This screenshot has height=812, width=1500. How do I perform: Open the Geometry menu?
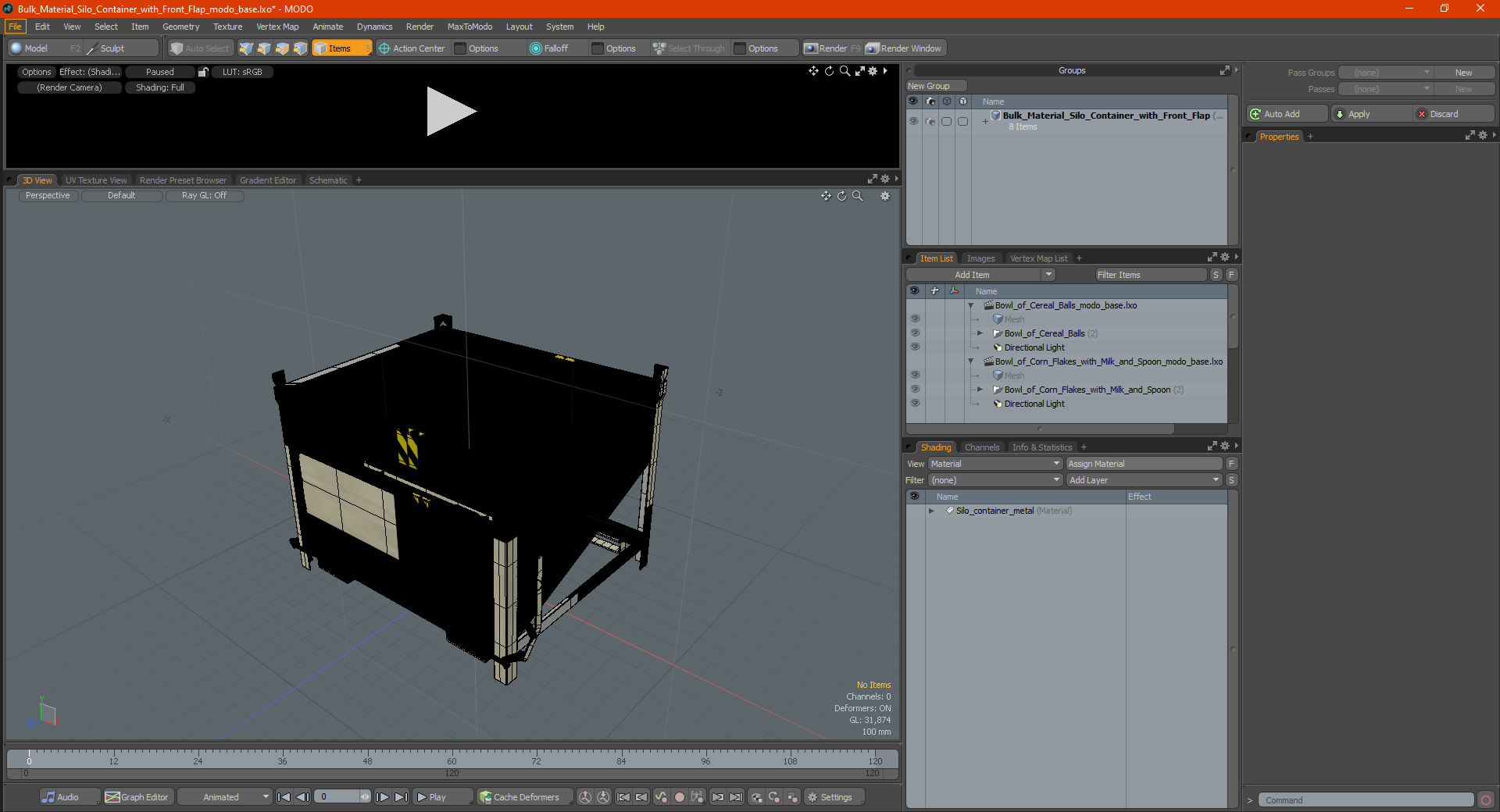pyautogui.click(x=180, y=27)
